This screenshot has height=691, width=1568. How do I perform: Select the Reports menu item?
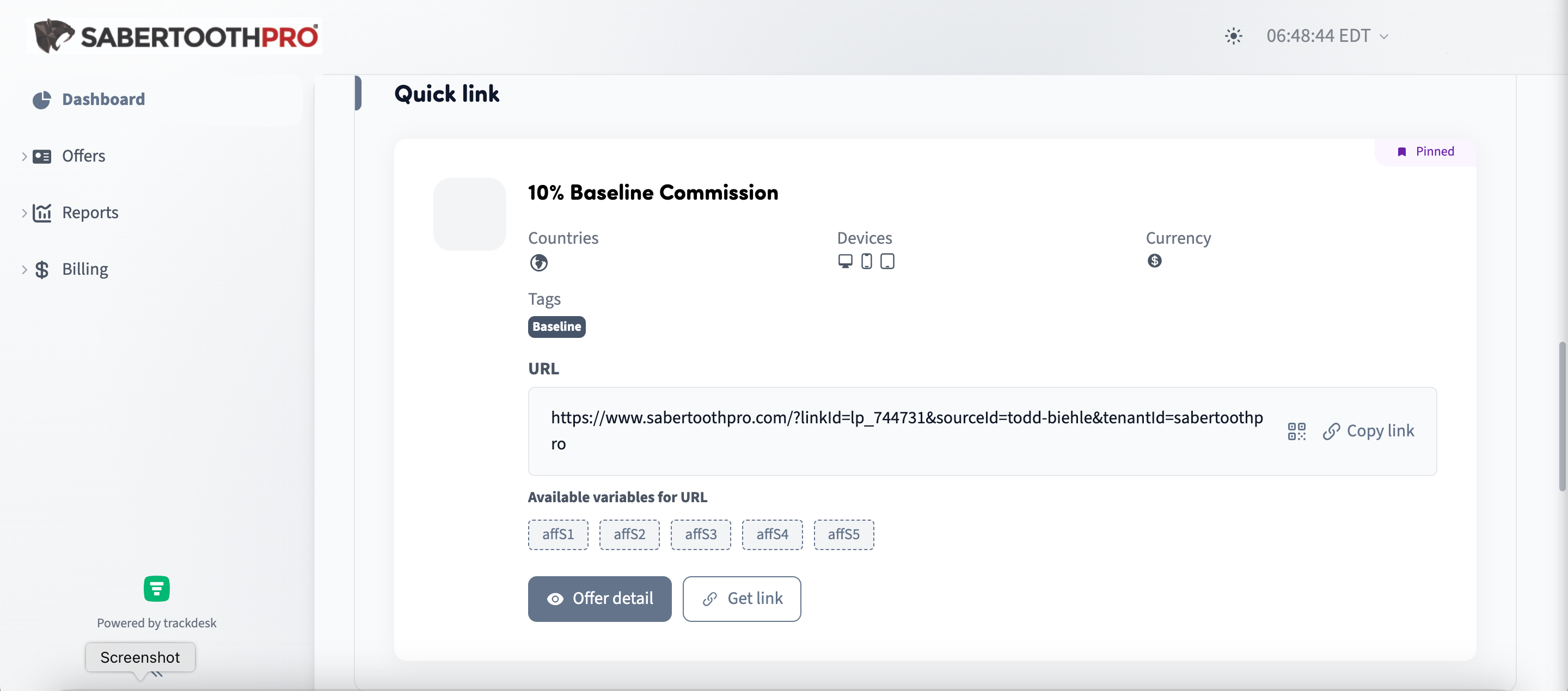coord(90,213)
